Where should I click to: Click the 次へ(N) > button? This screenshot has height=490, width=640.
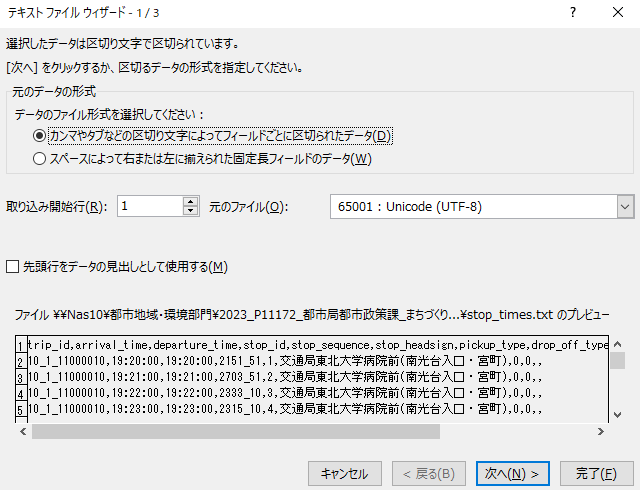click(512, 472)
